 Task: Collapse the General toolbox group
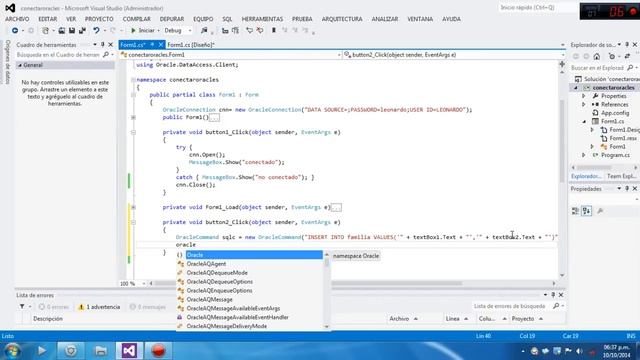pyautogui.click(x=20, y=65)
